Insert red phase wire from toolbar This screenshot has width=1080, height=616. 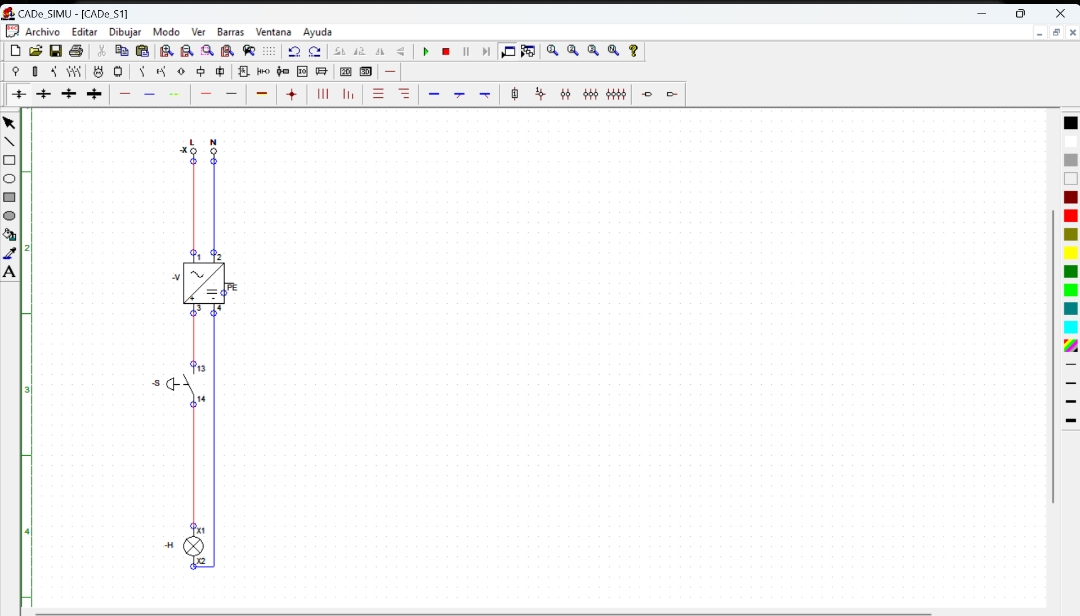(x=125, y=94)
